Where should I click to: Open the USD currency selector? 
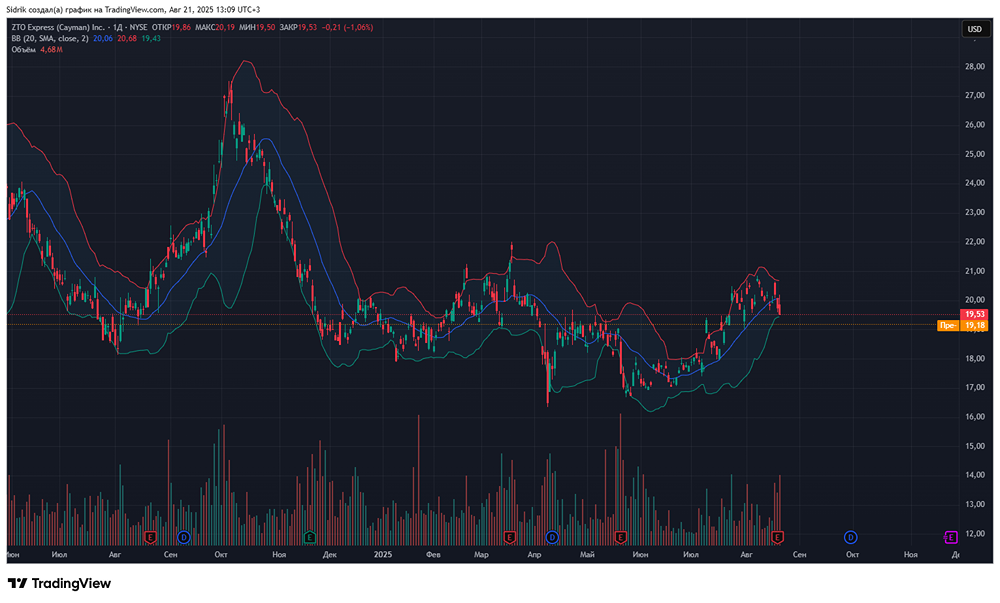(x=973, y=30)
